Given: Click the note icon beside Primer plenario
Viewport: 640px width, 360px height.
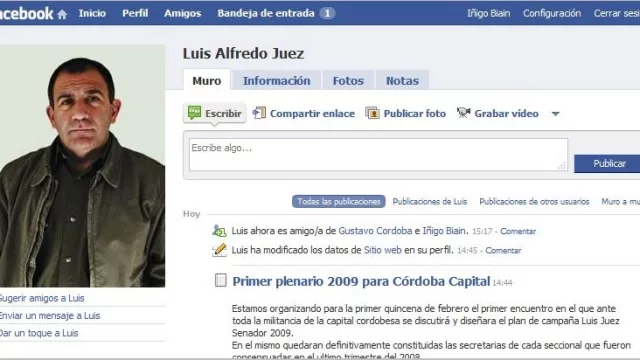Looking at the screenshot, I should tap(220, 280).
